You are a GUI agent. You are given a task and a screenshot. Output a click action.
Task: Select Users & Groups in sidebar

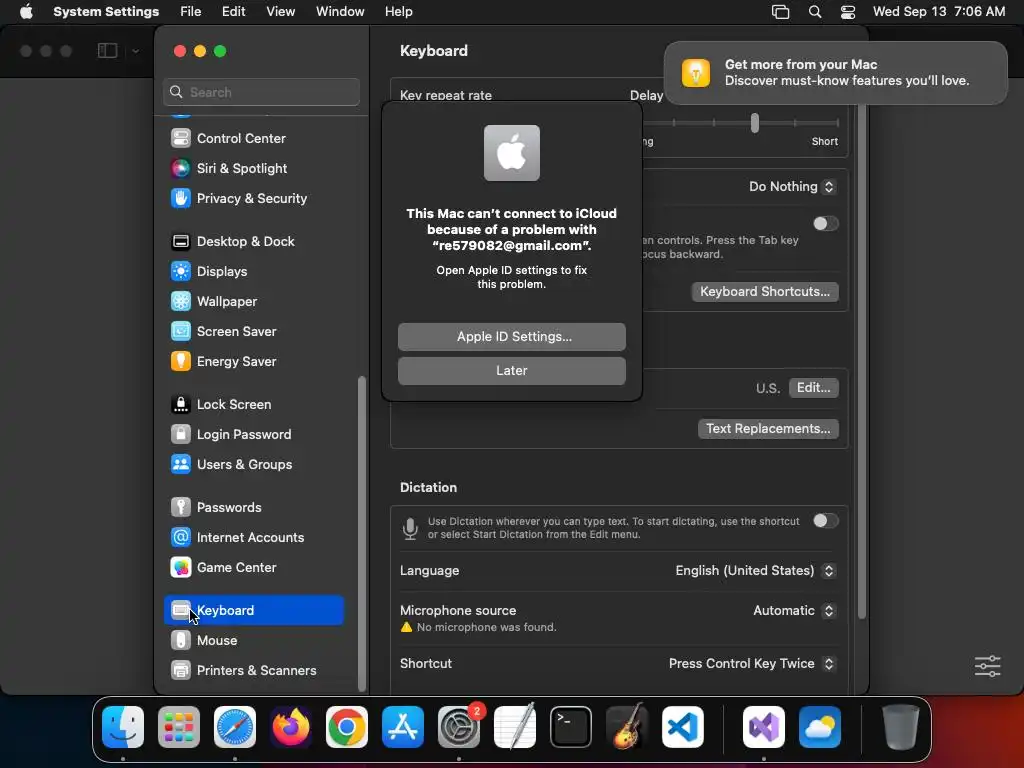[x=253, y=465]
